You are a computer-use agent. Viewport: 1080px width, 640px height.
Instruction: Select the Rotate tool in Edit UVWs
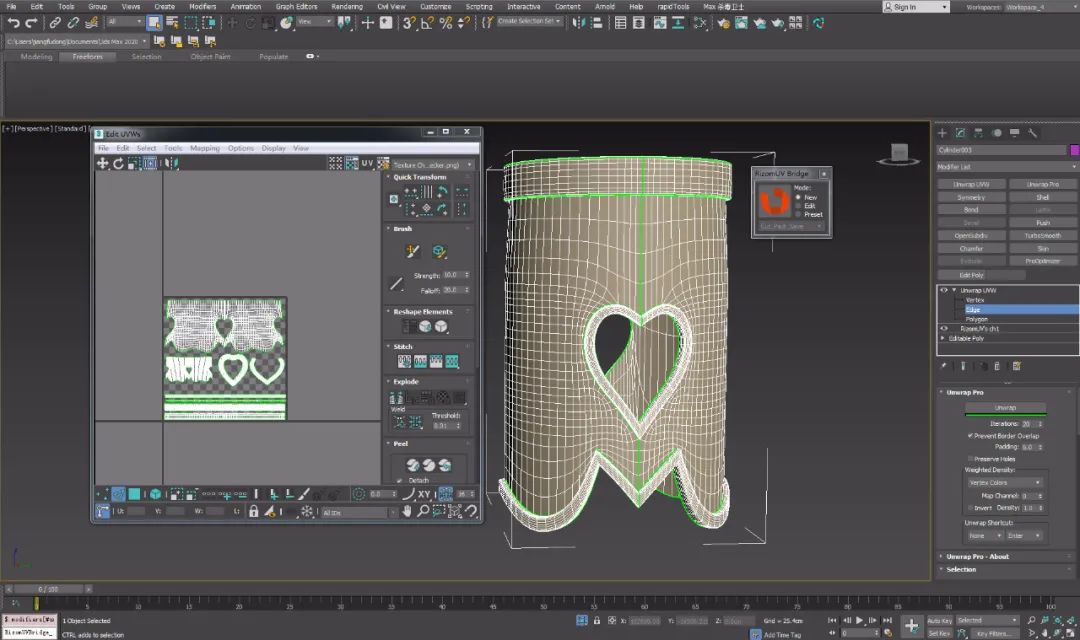pos(118,163)
